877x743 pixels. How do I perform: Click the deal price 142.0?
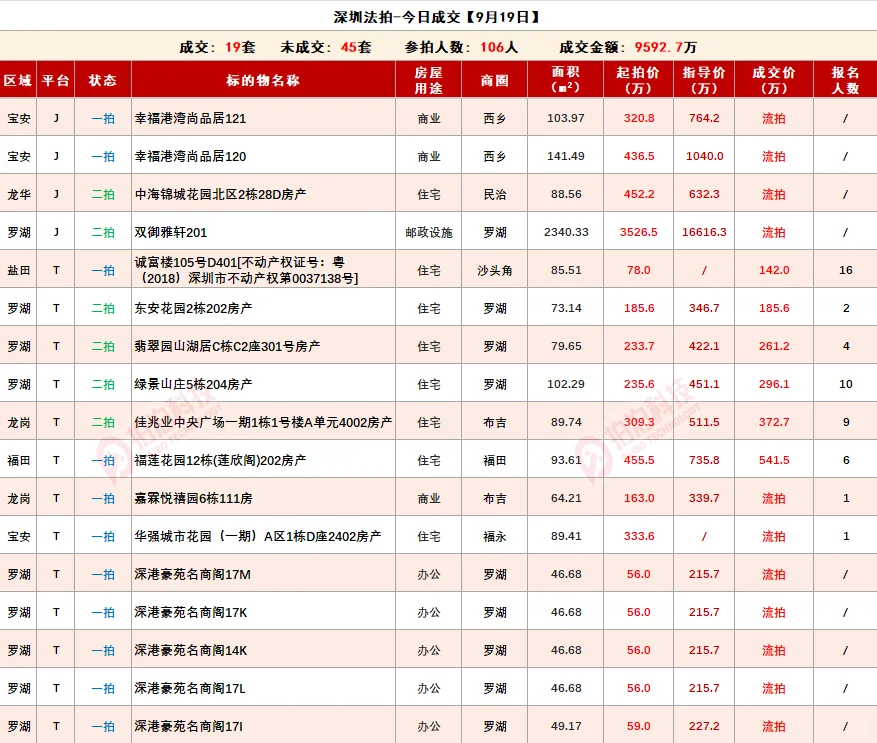(774, 270)
